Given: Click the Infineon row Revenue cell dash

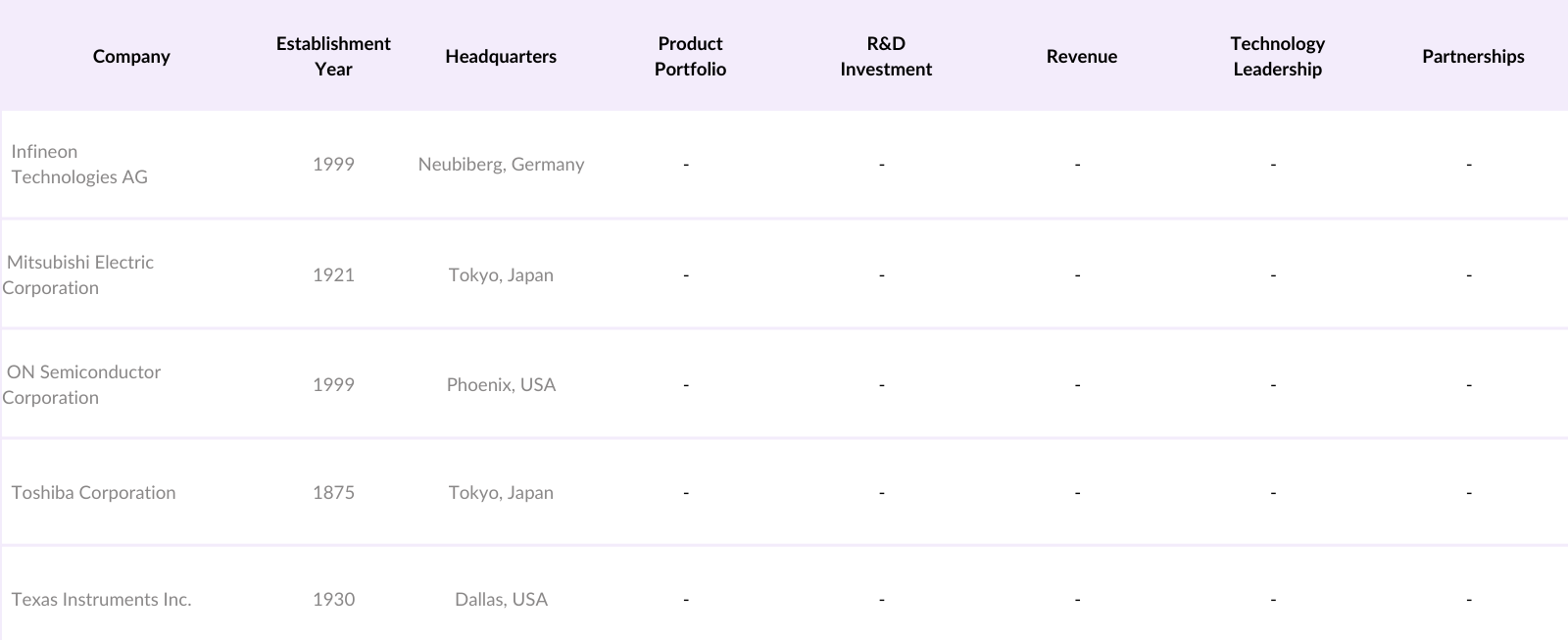Looking at the screenshot, I should tap(1077, 165).
